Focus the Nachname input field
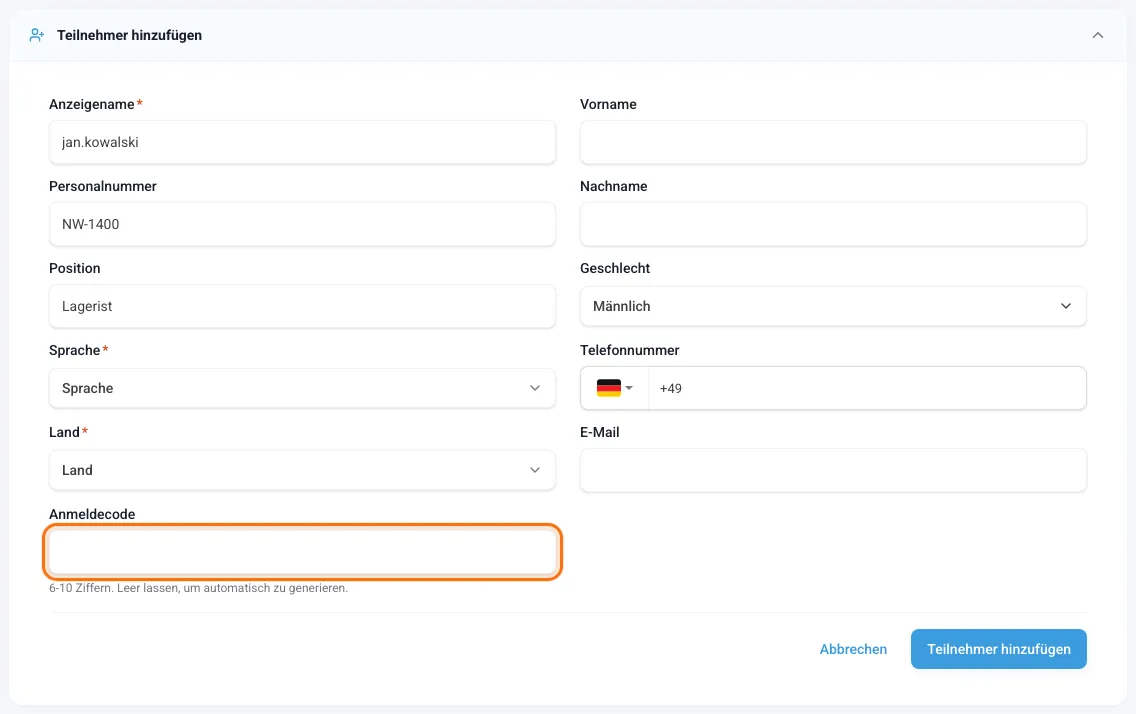 [x=833, y=224]
